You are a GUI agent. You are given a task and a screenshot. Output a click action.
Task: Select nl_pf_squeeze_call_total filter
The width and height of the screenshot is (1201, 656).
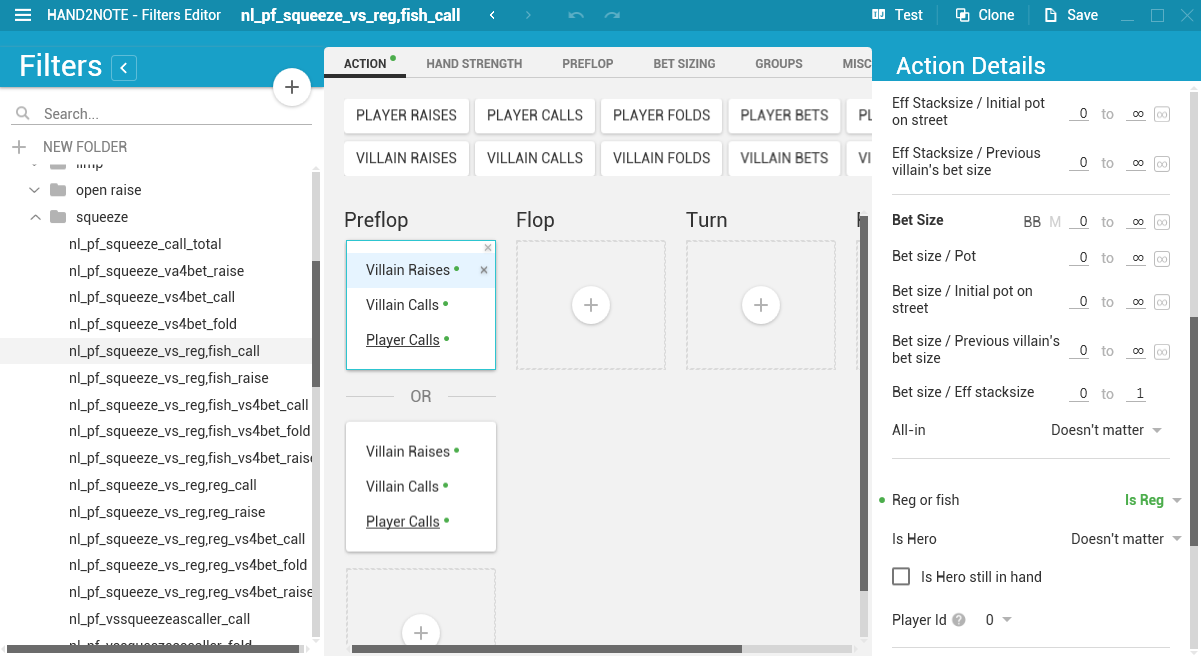pos(145,244)
